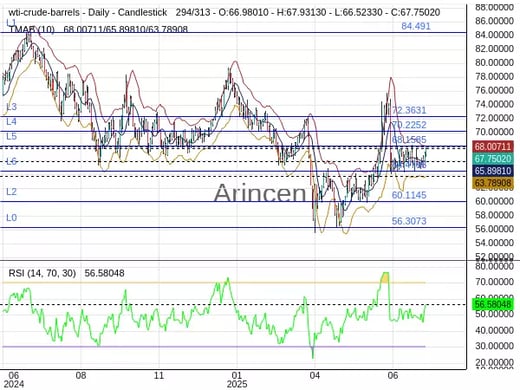
Task: Select the green 56.58048 RSI value tag
Action: click(493, 304)
